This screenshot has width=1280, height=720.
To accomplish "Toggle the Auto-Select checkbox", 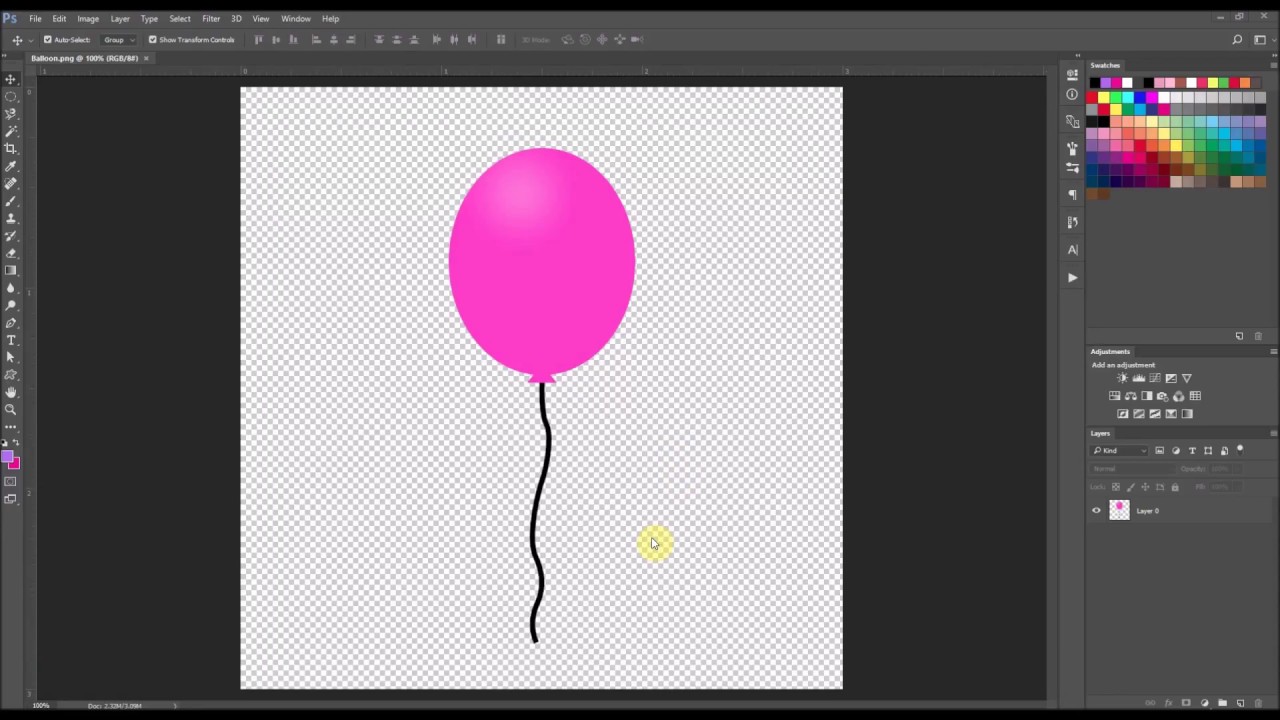I will pos(47,40).
